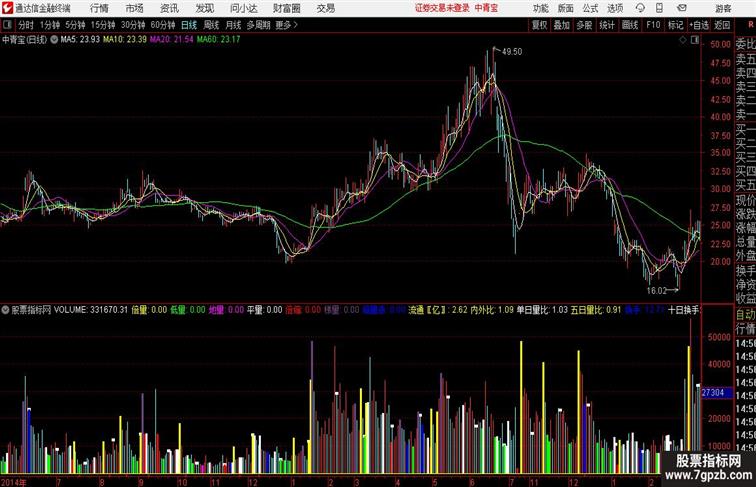This screenshot has width=756, height=487.
Task: Open the 财富圈 menu
Action: [286, 8]
